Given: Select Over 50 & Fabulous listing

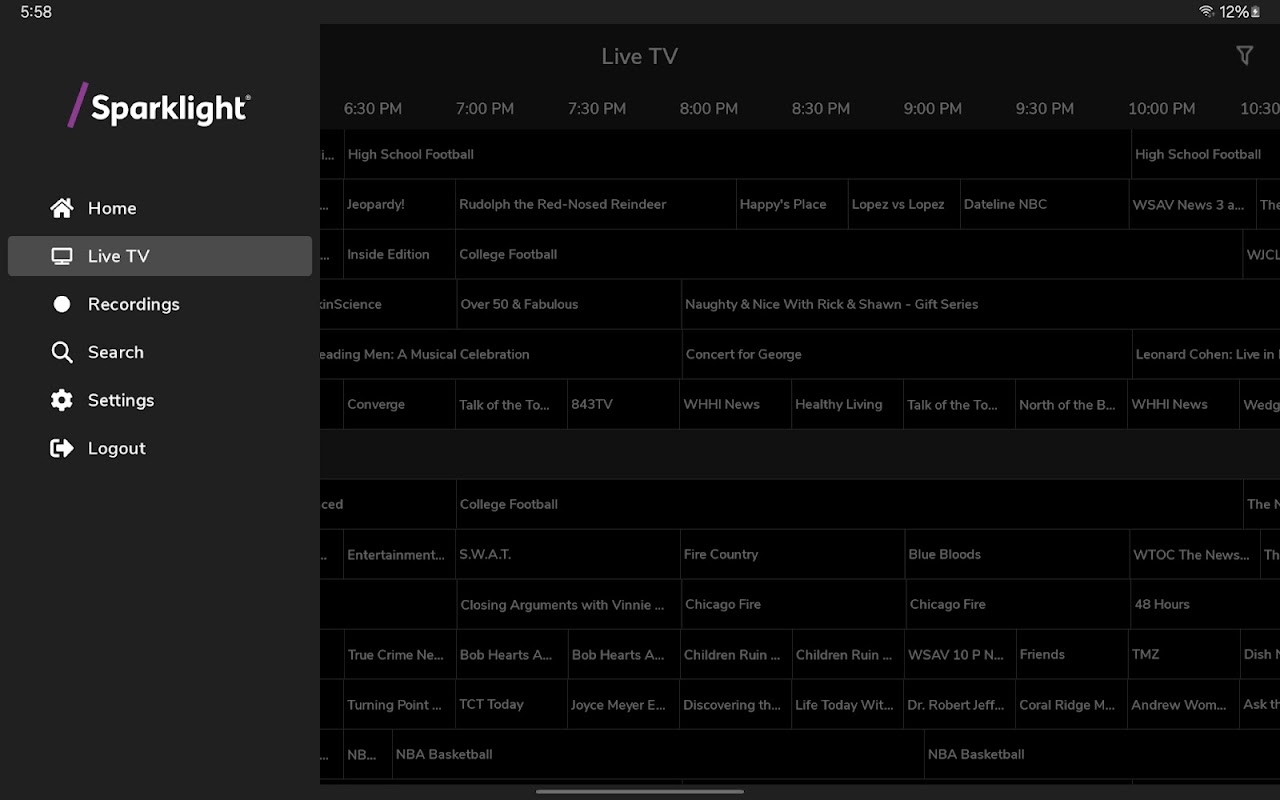Looking at the screenshot, I should 569,304.
